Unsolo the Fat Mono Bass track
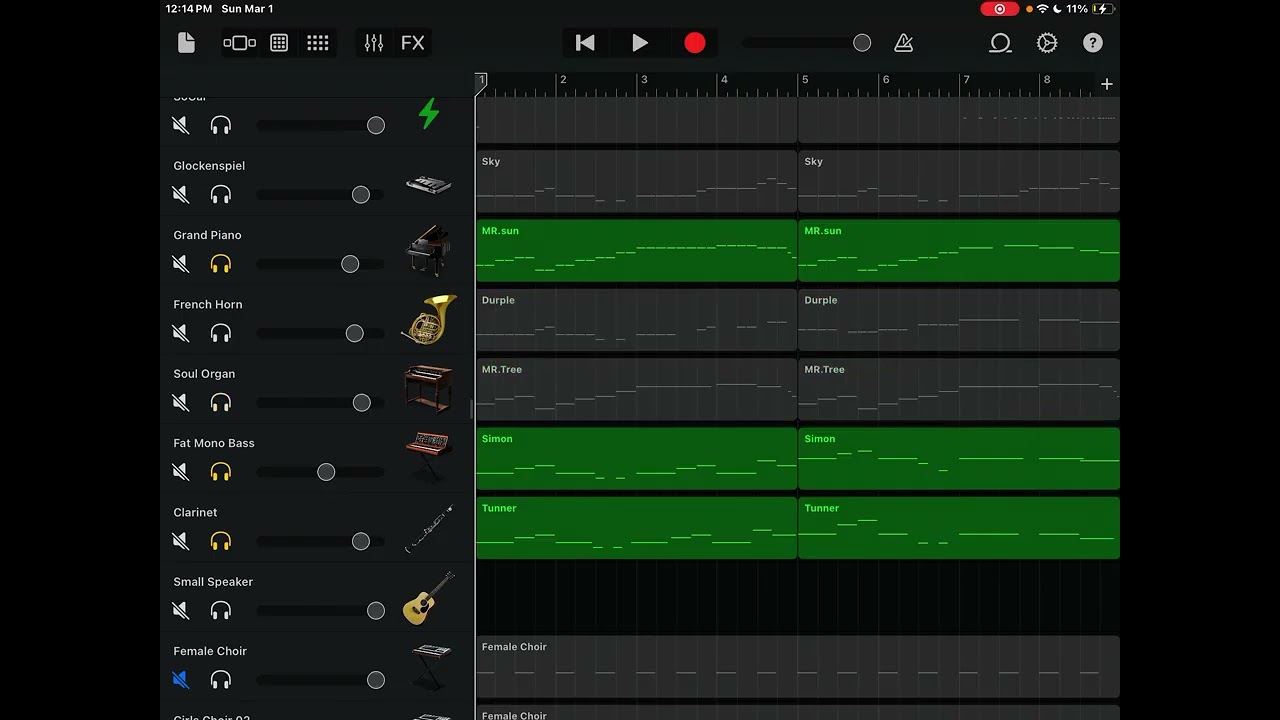This screenshot has width=1280, height=720. click(x=221, y=472)
